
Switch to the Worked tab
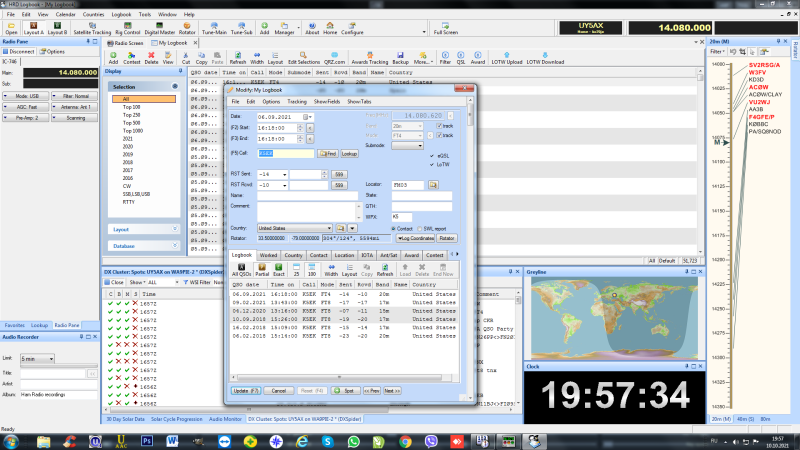(268, 255)
